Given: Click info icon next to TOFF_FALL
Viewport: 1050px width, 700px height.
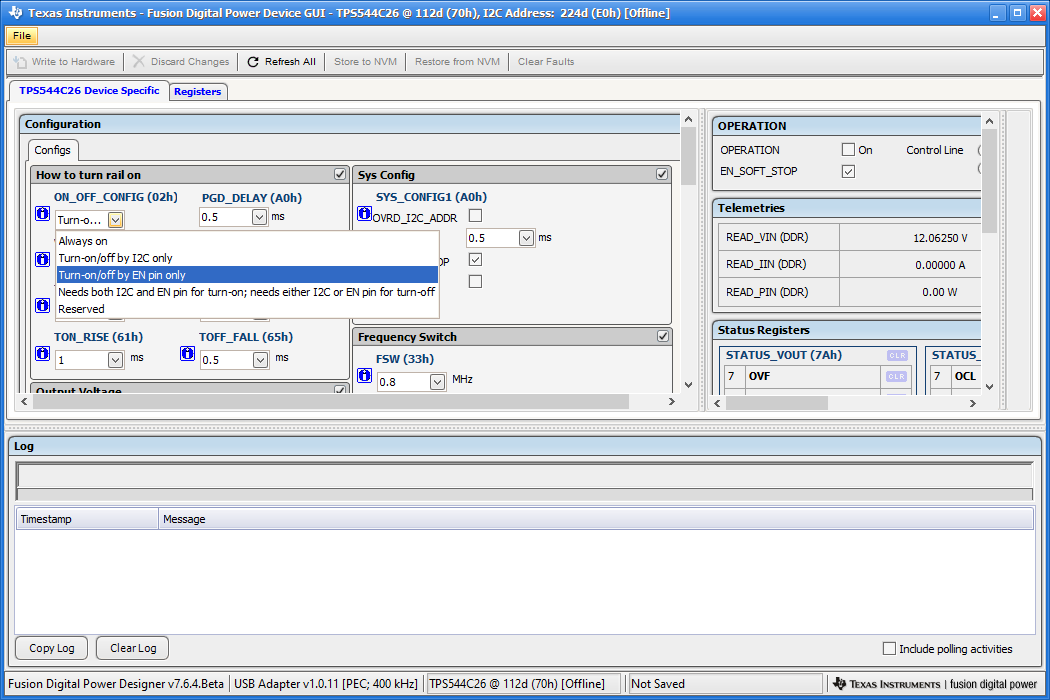Looking at the screenshot, I should (187, 354).
